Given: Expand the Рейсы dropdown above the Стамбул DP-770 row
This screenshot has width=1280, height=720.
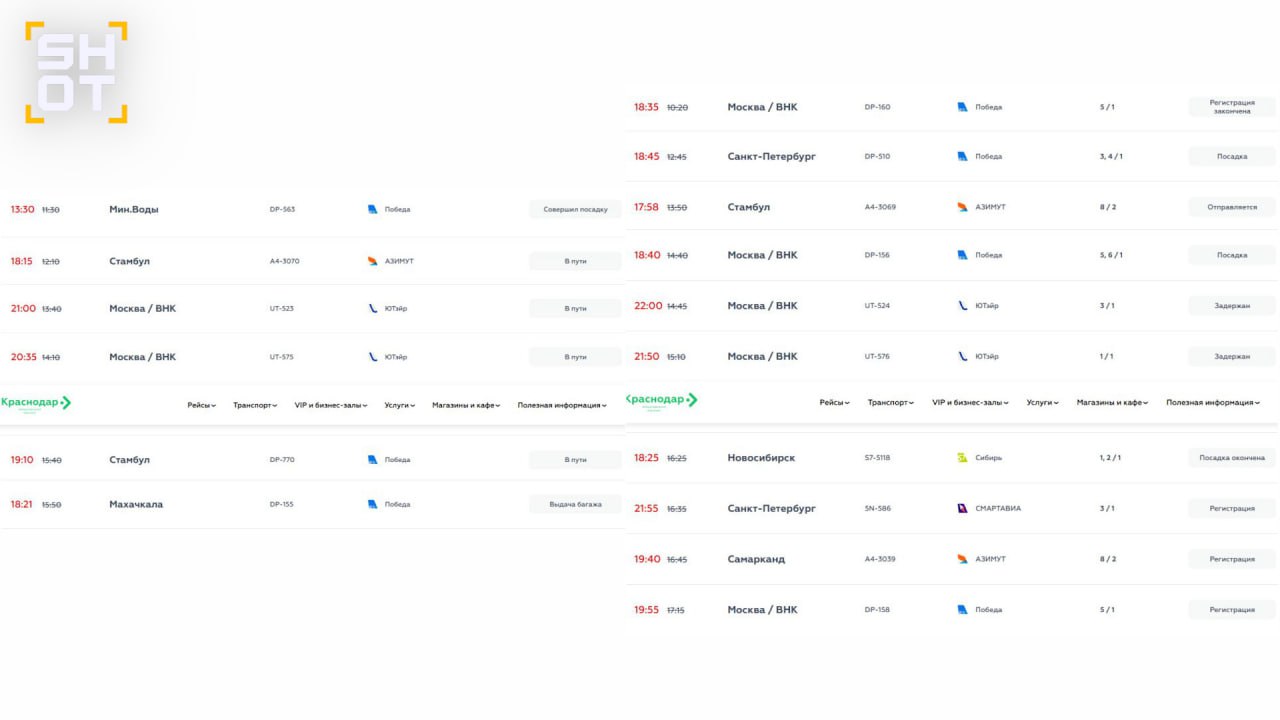Looking at the screenshot, I should click(201, 405).
